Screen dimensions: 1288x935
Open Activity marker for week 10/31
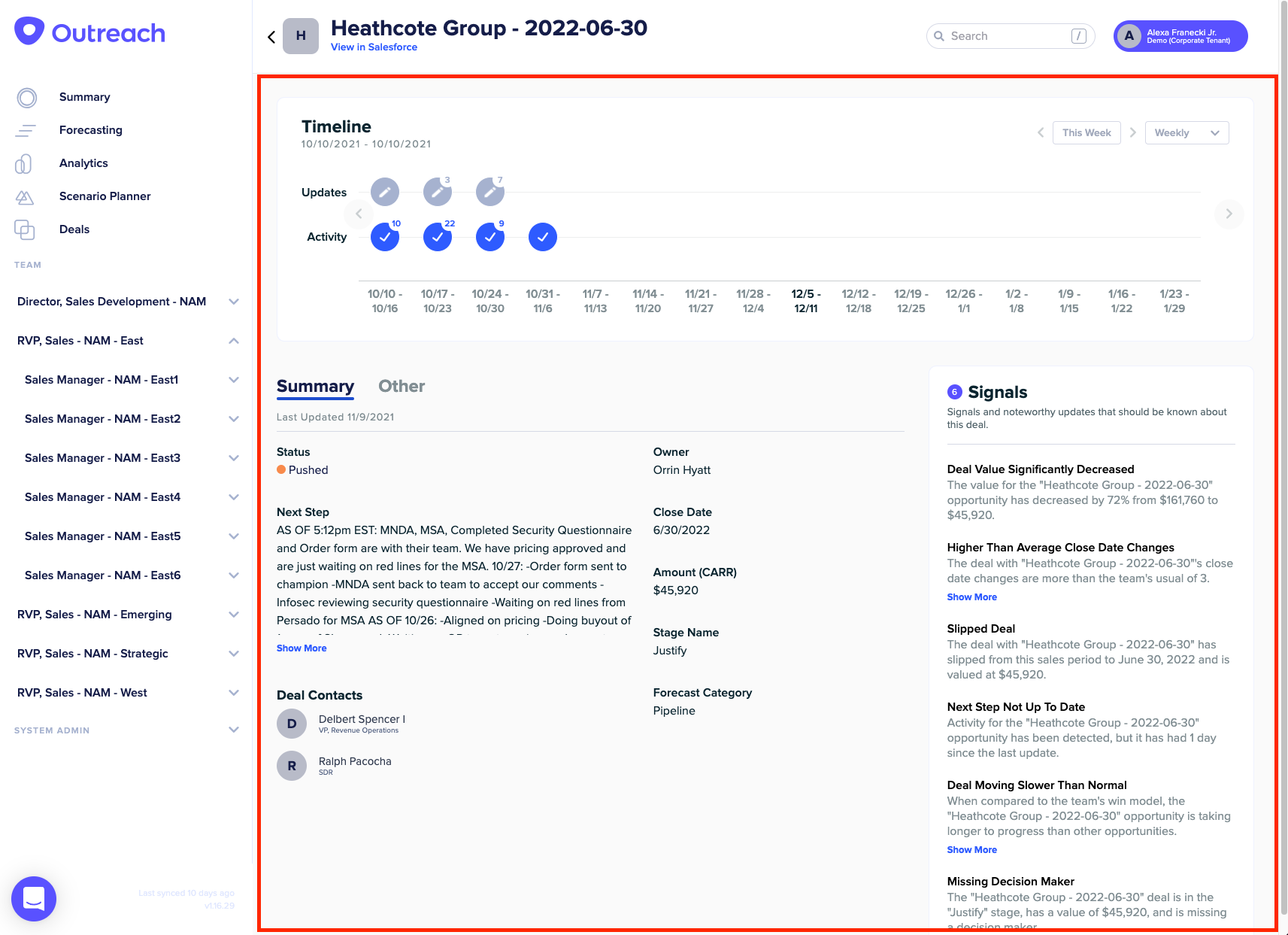543,237
